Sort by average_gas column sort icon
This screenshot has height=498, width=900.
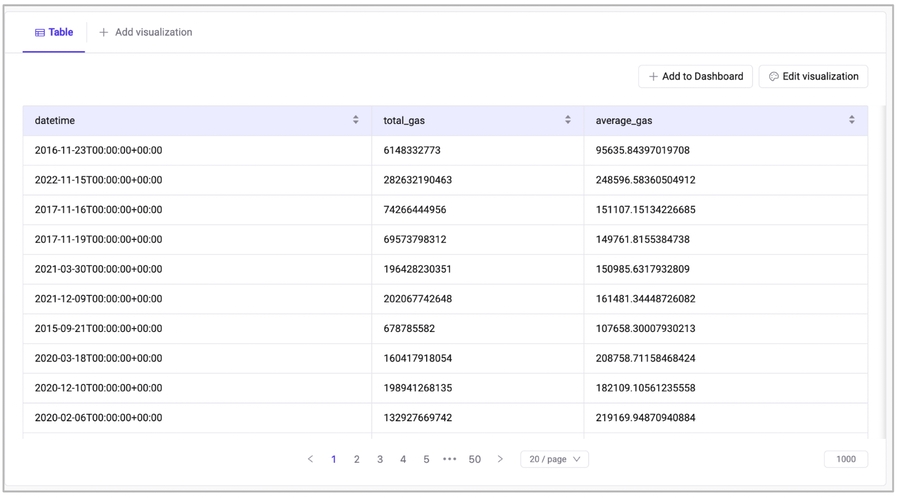(851, 120)
